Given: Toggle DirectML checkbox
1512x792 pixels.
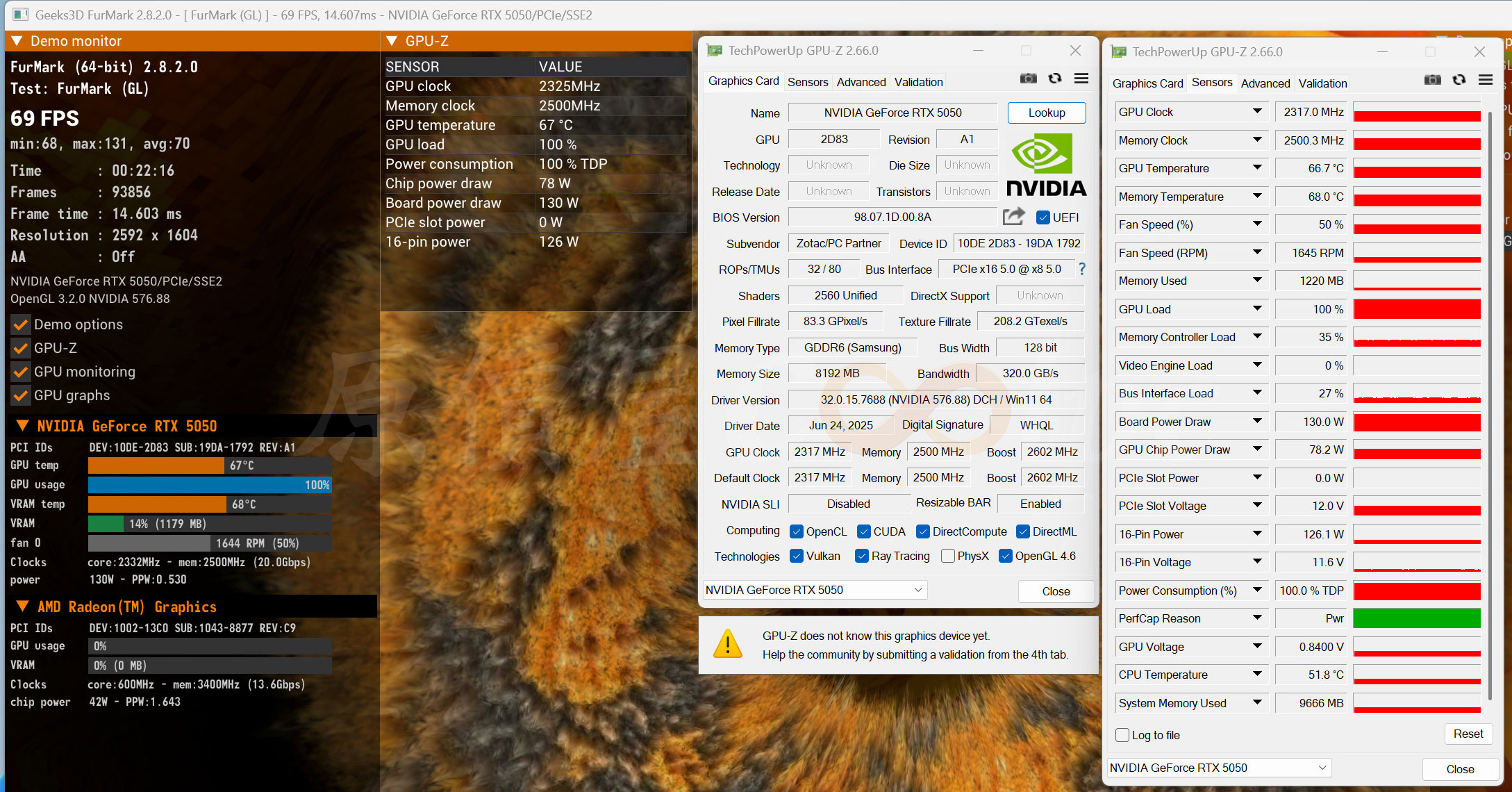Looking at the screenshot, I should (1023, 531).
